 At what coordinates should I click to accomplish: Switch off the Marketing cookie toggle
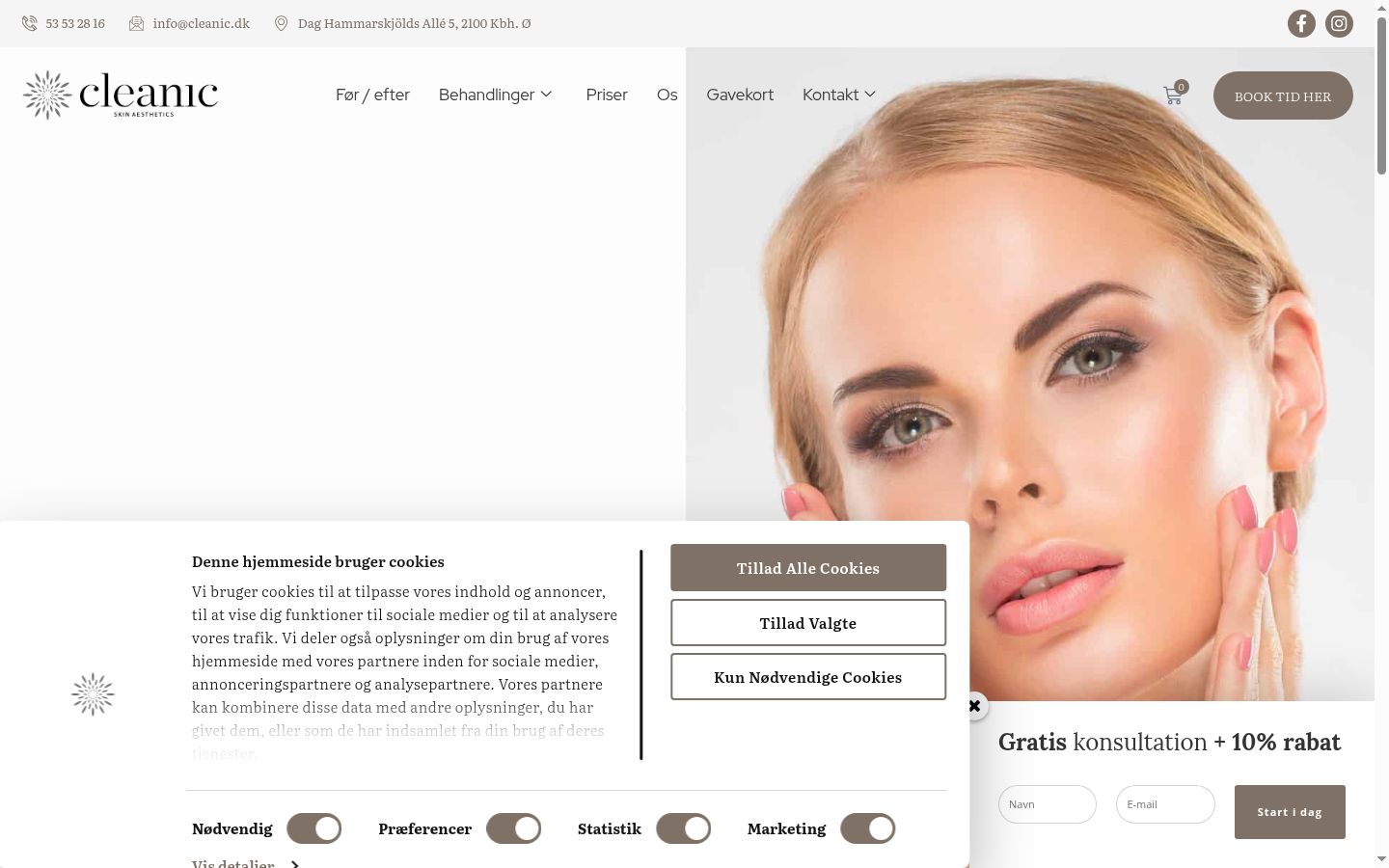click(x=868, y=828)
